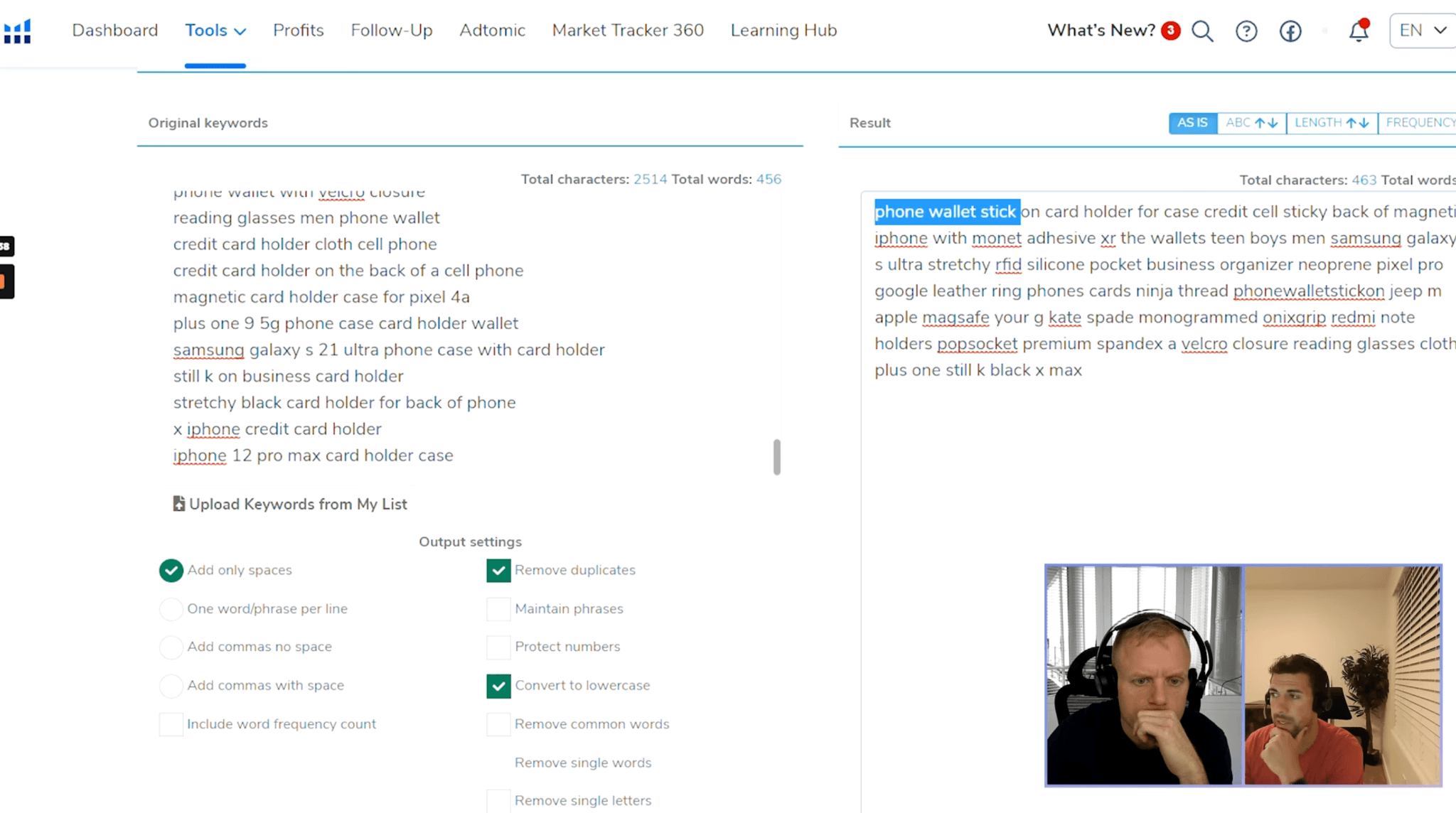Screen dimensions: 1456x813
Task: Click the highlighted 'phone wallet stick' text
Action: coord(947,212)
